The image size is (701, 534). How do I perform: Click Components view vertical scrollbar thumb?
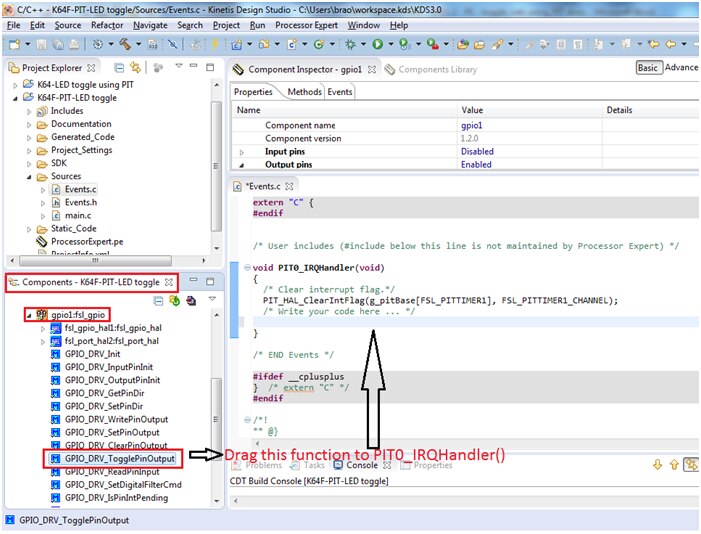click(216, 419)
